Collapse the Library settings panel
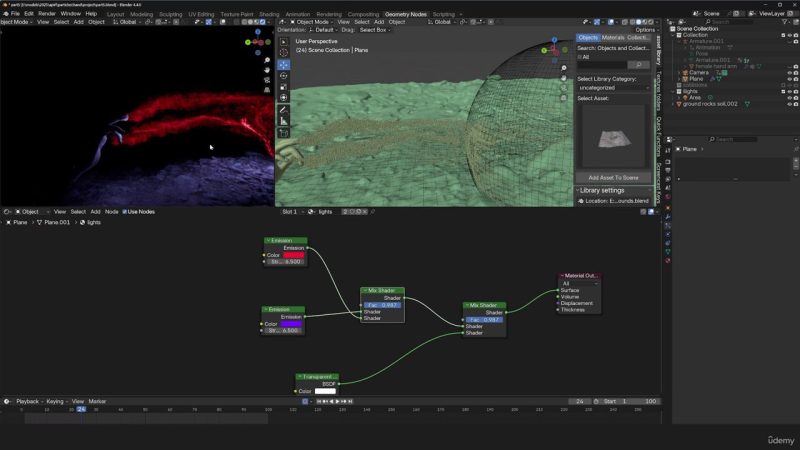The image size is (800, 450). (x=578, y=190)
